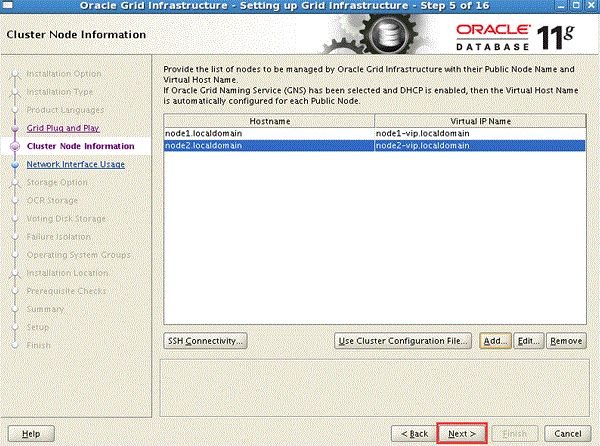Click the Voting Disk Storage step
The width and height of the screenshot is (600, 446).
pos(66,218)
